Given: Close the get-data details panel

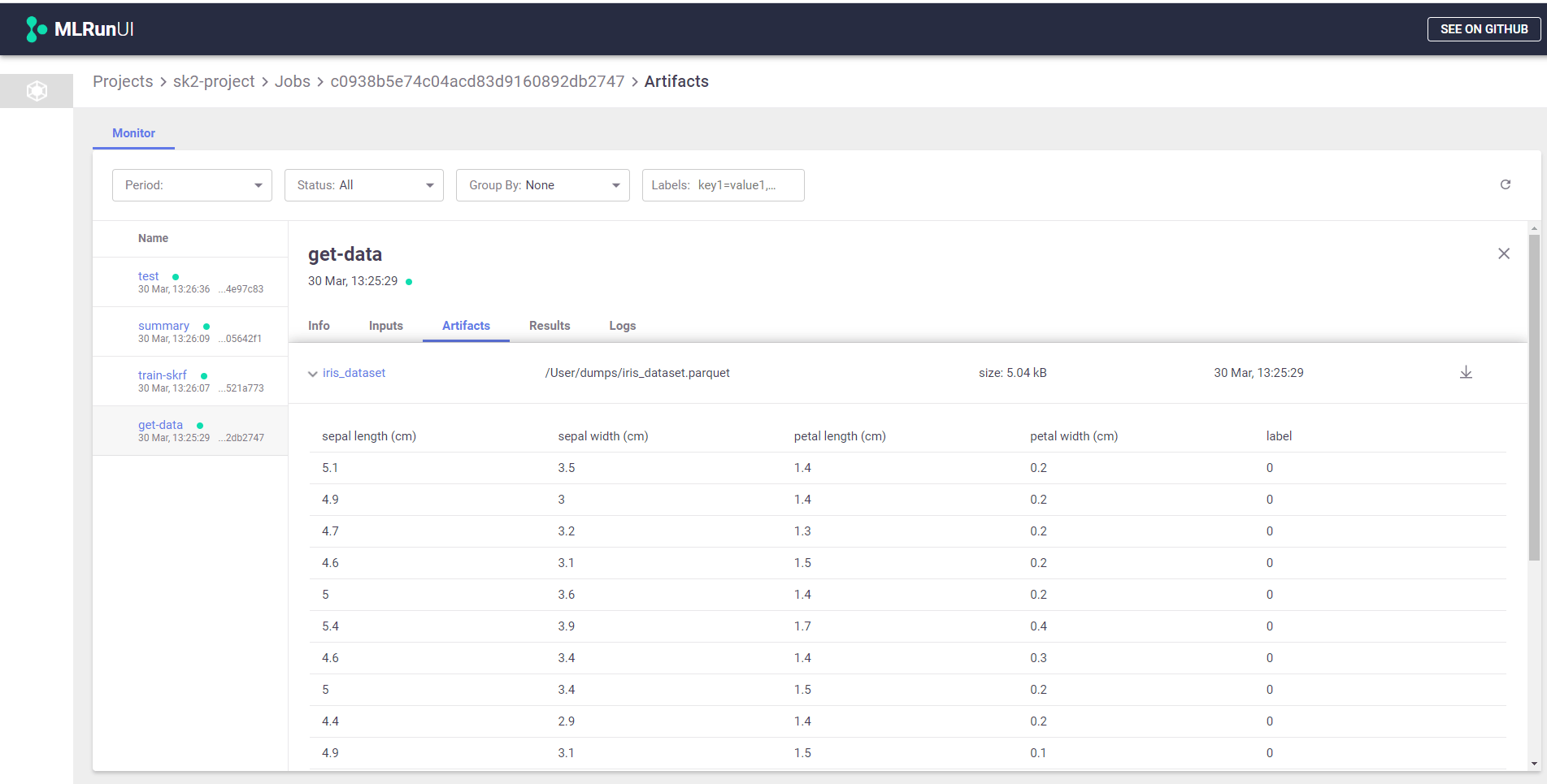Looking at the screenshot, I should click(1503, 253).
